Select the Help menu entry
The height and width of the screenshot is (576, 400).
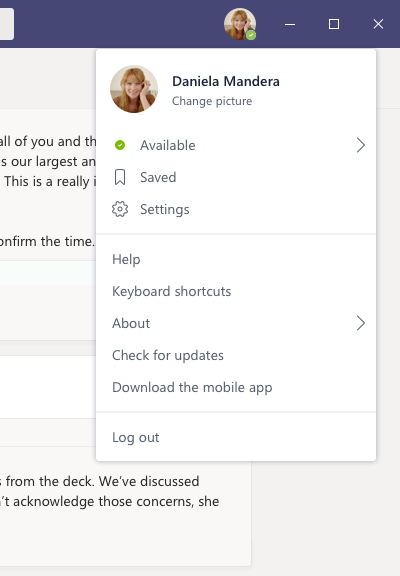[x=236, y=259]
